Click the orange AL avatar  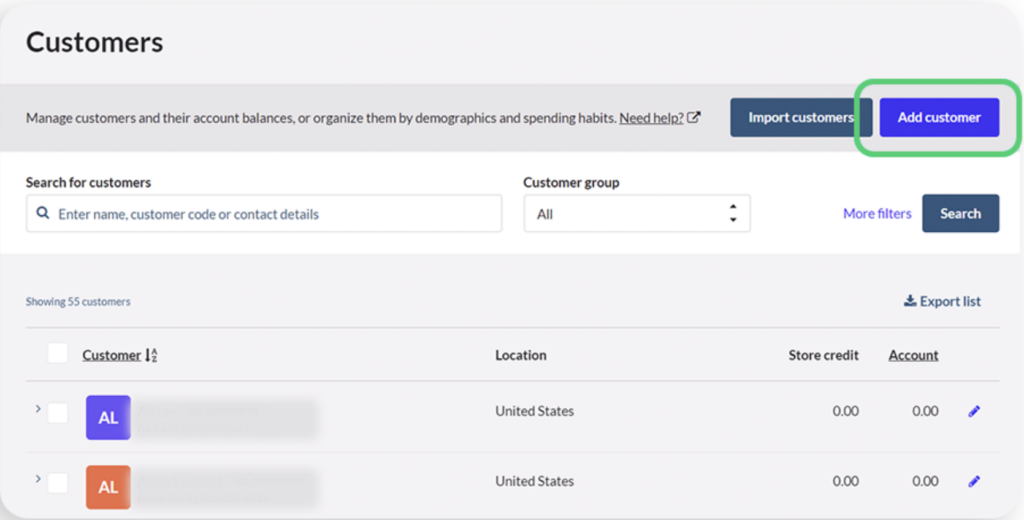(x=108, y=487)
